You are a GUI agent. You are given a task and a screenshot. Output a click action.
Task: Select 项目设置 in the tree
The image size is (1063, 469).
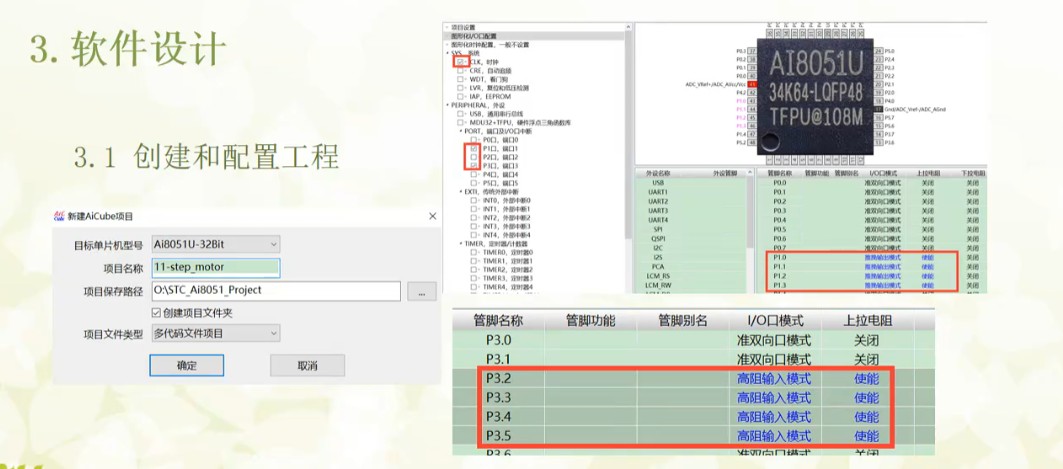[464, 27]
